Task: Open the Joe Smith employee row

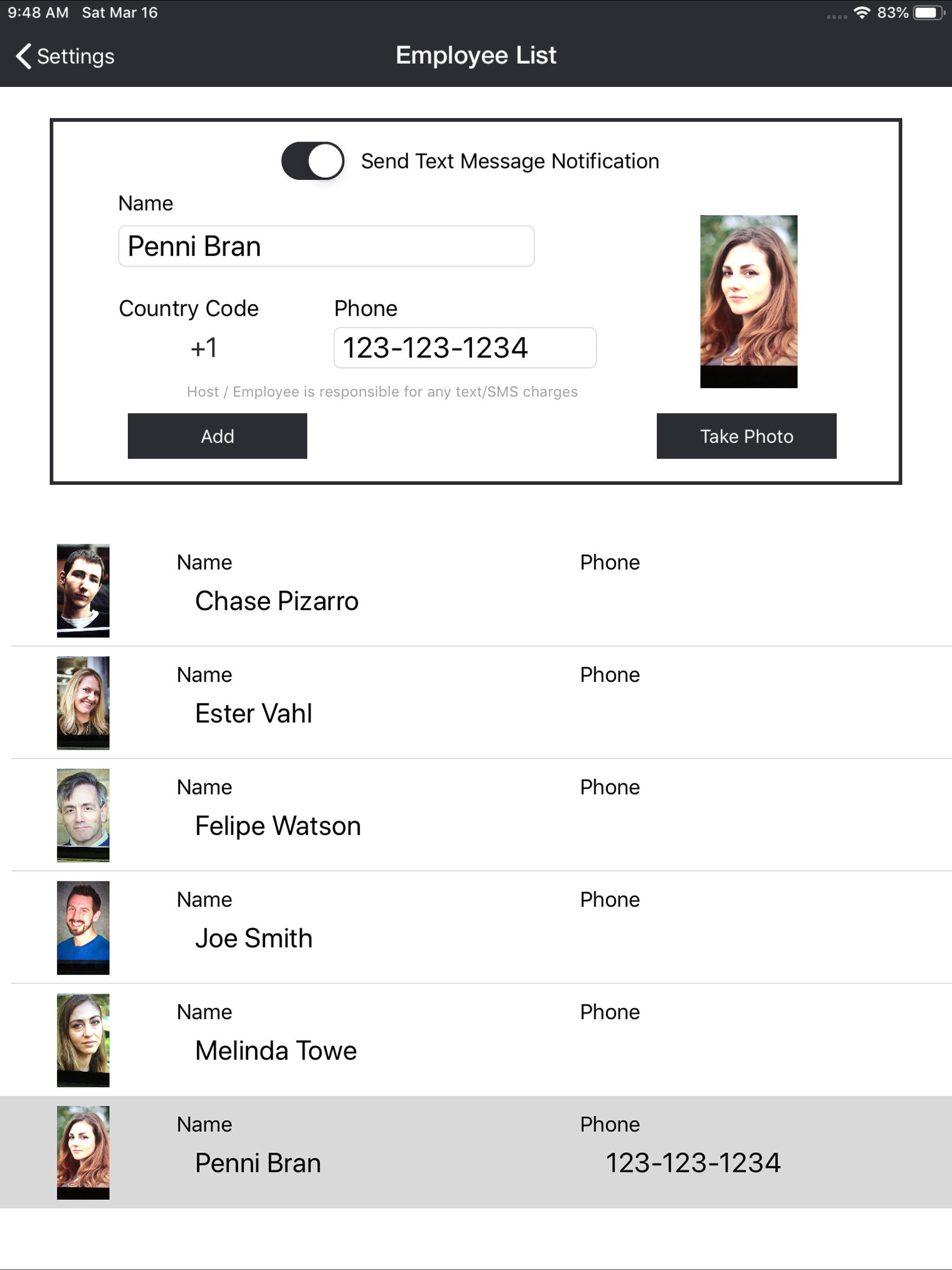Action: pyautogui.click(x=476, y=928)
